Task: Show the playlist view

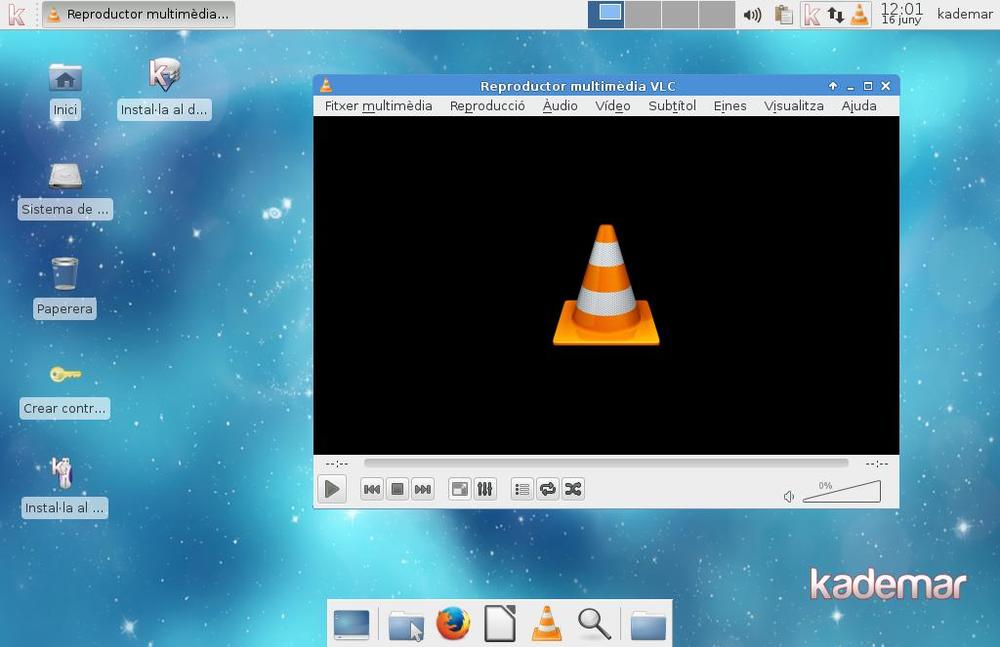Action: [522, 489]
